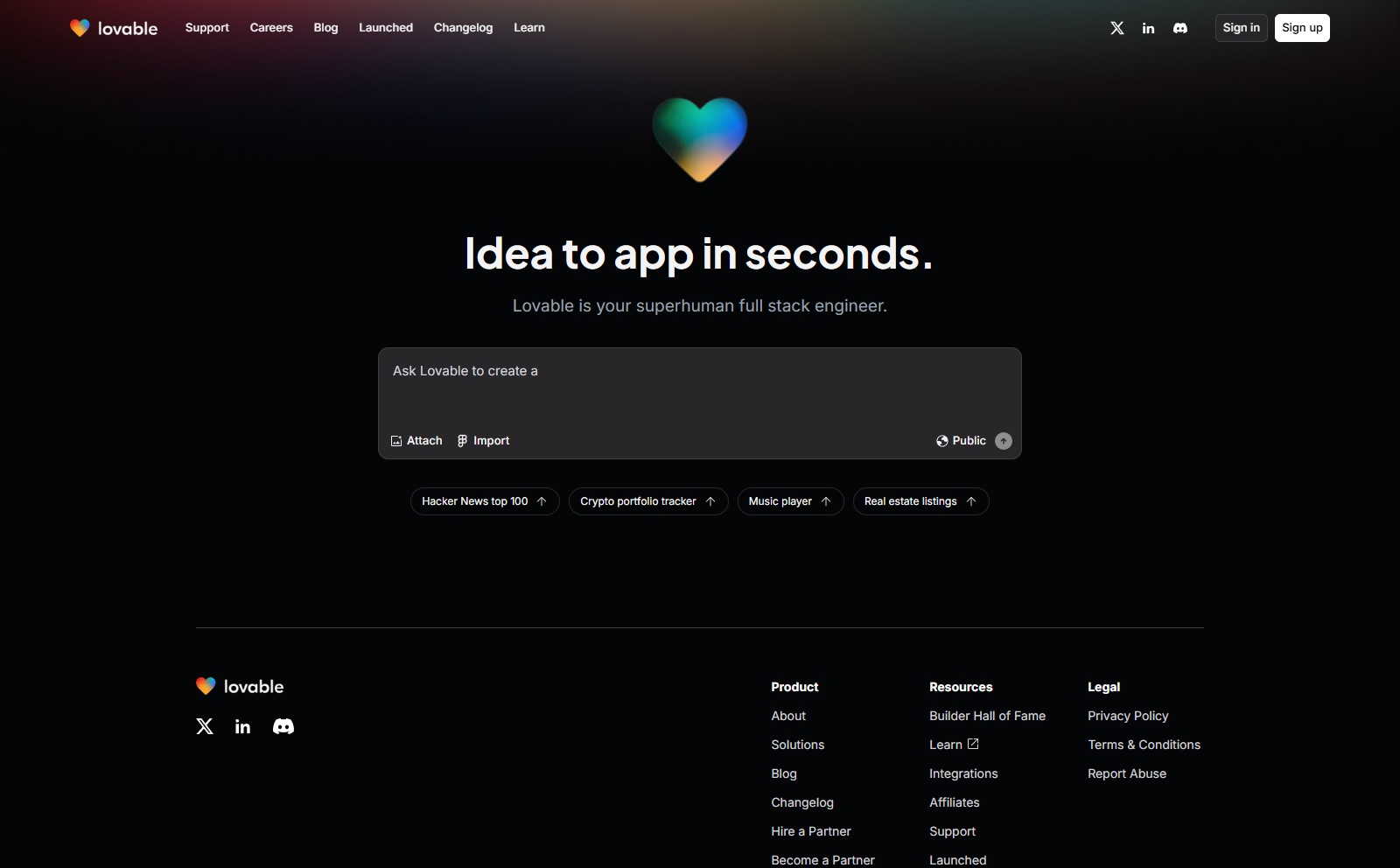
Task: Open the About footer link
Action: (x=788, y=716)
